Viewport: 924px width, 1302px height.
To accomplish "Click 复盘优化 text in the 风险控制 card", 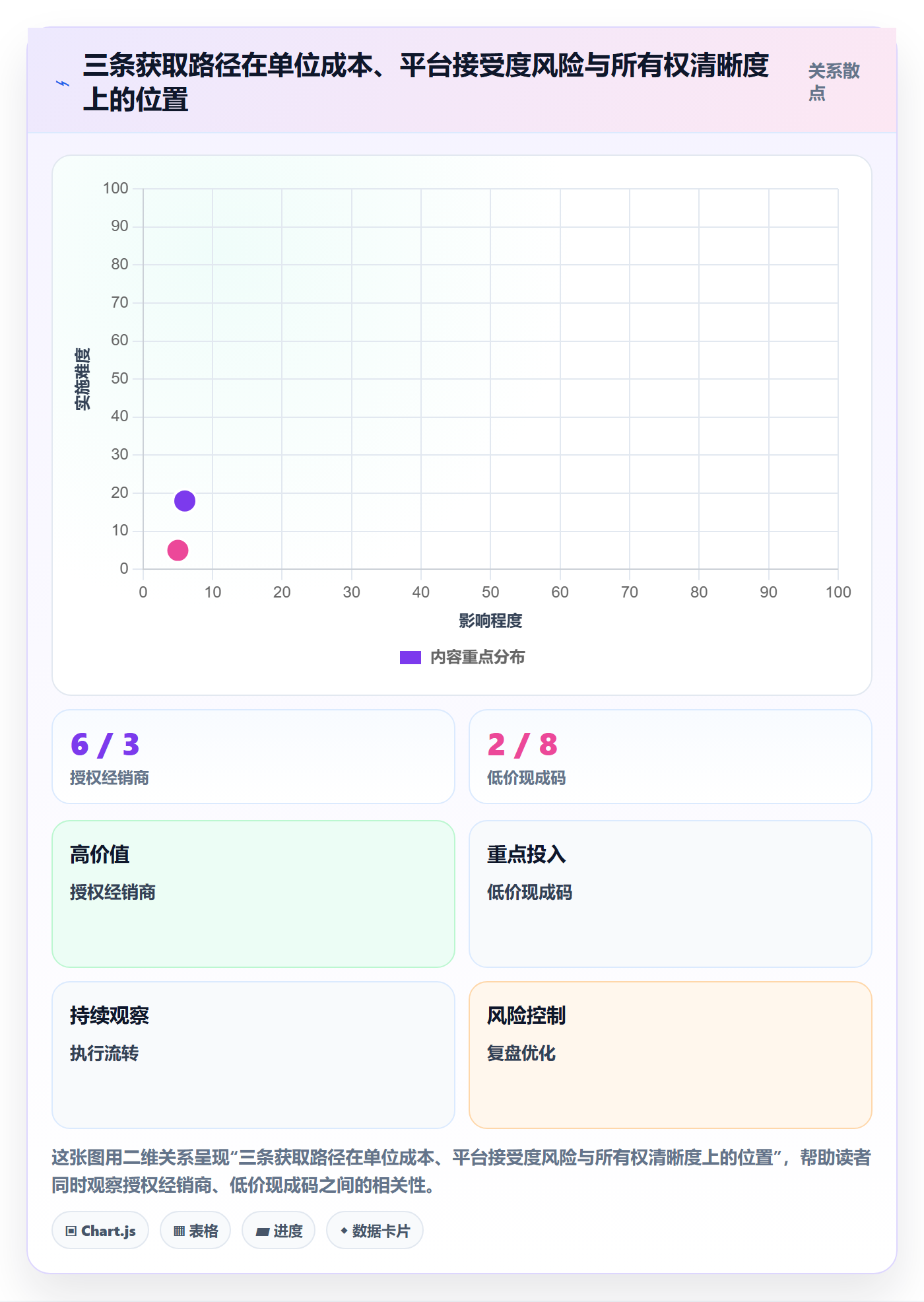I will click(521, 1053).
